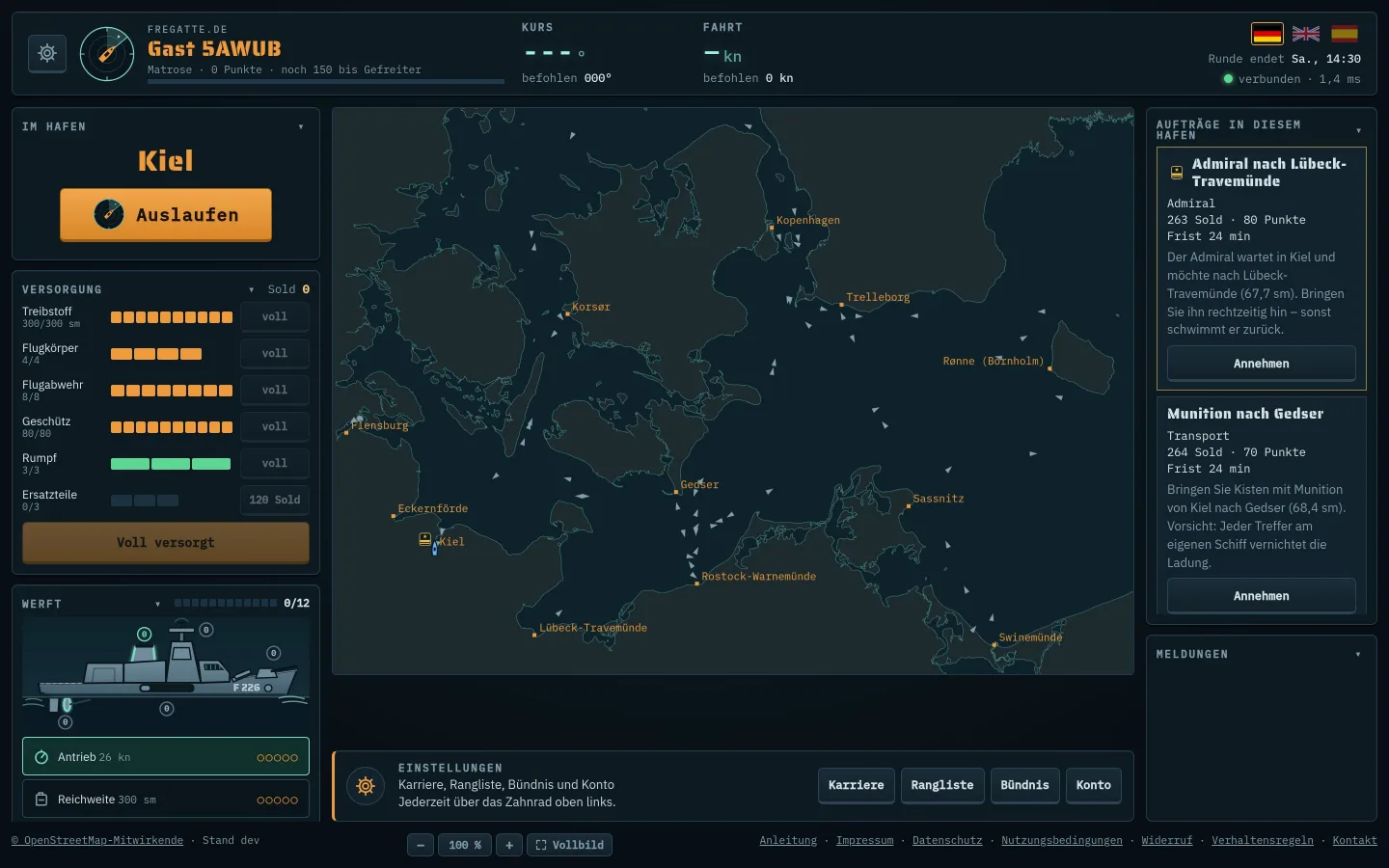Image resolution: width=1389 pixels, height=868 pixels.
Task: Click the Flensburg port label on map
Action: [x=379, y=425]
